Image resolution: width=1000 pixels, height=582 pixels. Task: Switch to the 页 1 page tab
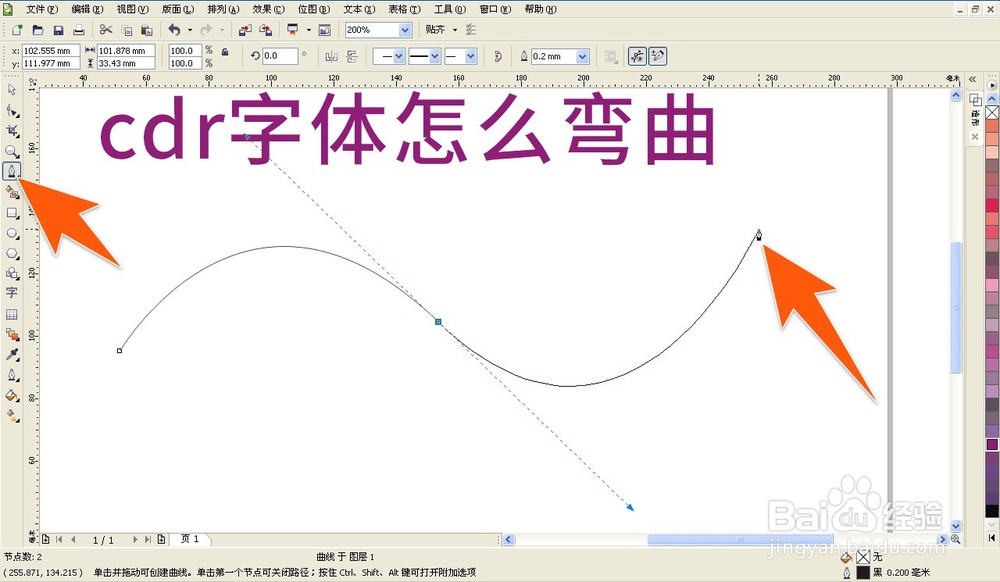tap(188, 539)
